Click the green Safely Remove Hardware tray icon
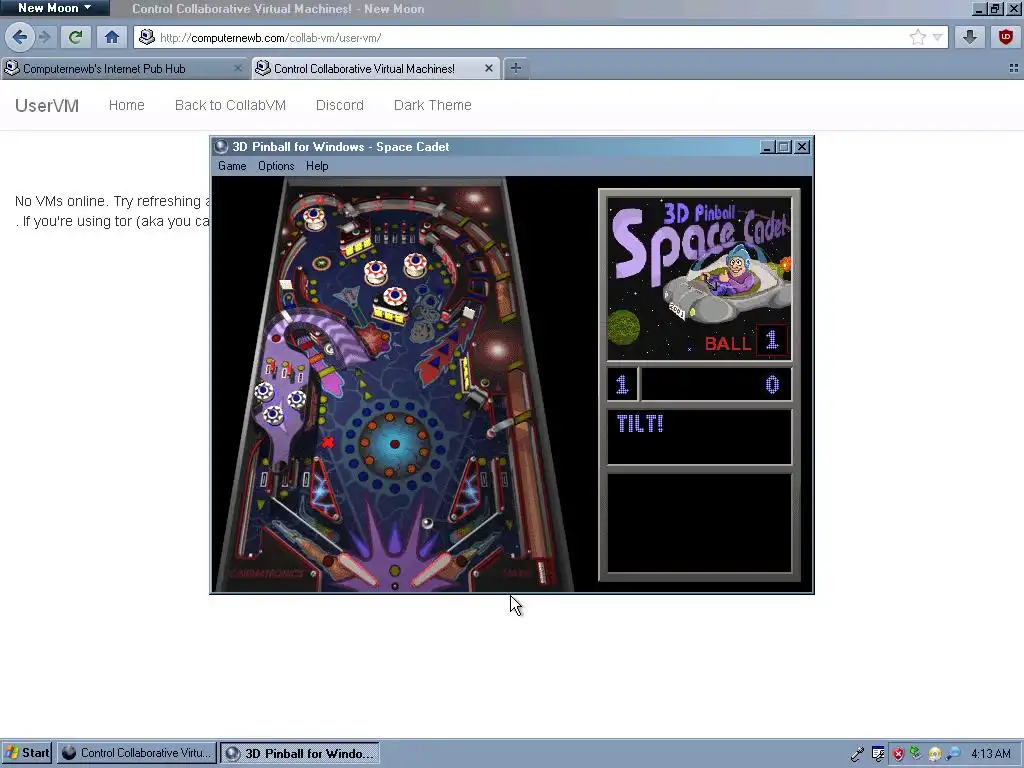Image resolution: width=1024 pixels, height=768 pixels. [916, 754]
